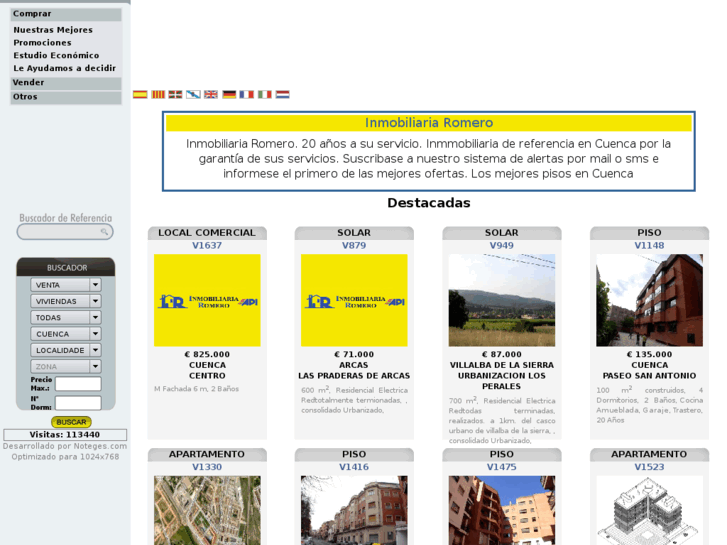Open the Otros menu section
The width and height of the screenshot is (727, 545).
tap(66, 97)
